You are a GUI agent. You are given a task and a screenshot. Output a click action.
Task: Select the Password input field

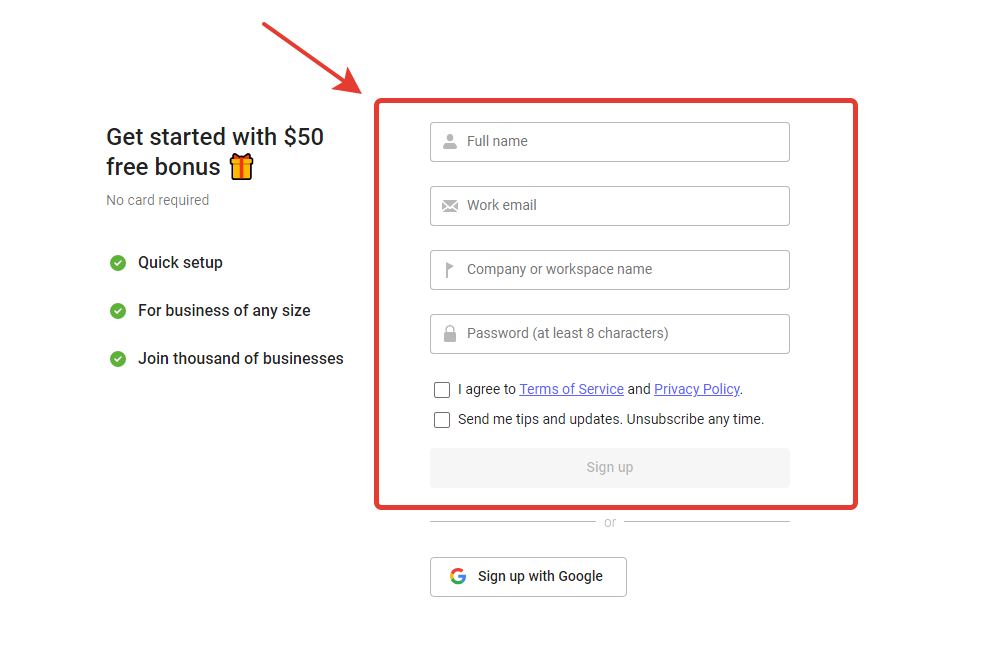click(609, 334)
